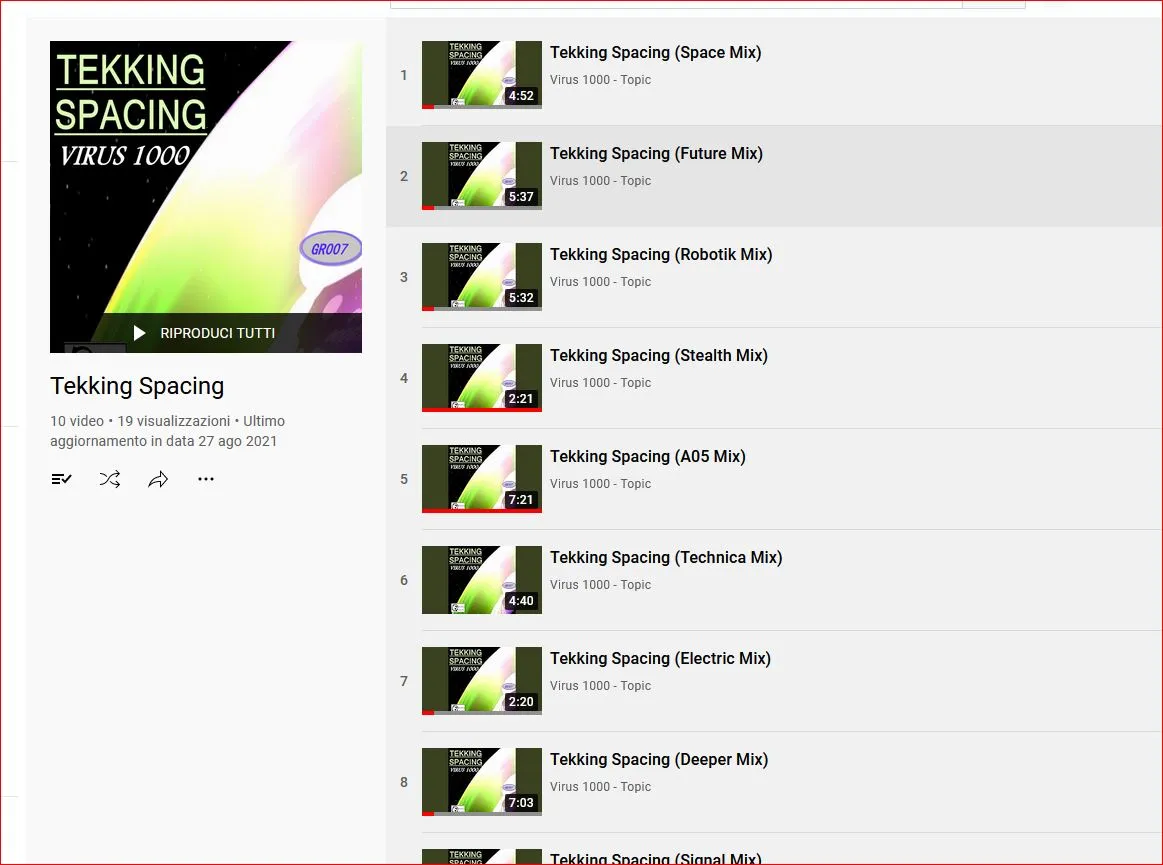This screenshot has height=865, width=1163.
Task: Click index number 8 beside Deeper Mix
Action: 403,781
